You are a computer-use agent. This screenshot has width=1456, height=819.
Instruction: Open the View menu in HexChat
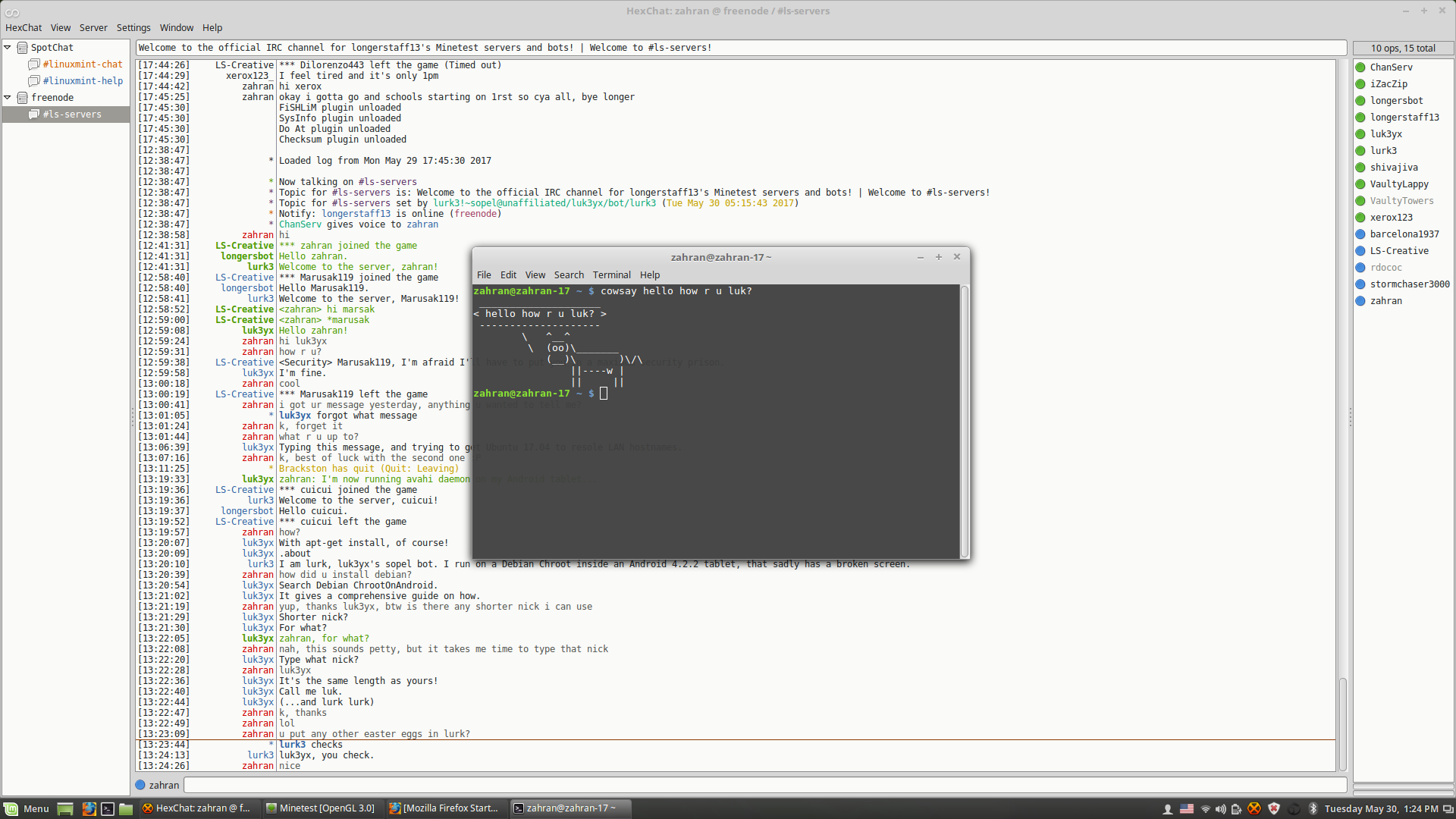click(61, 28)
